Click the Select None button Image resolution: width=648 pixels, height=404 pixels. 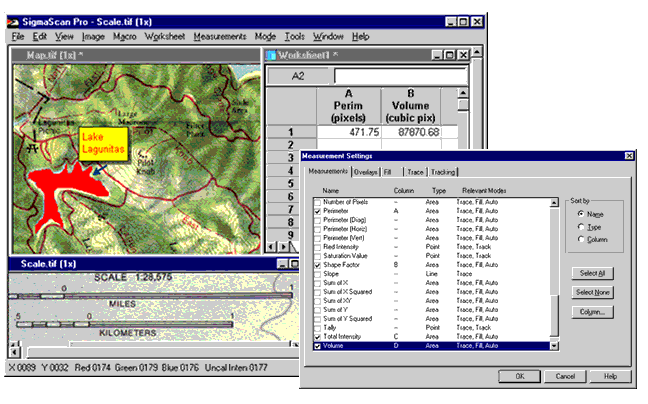click(x=592, y=292)
